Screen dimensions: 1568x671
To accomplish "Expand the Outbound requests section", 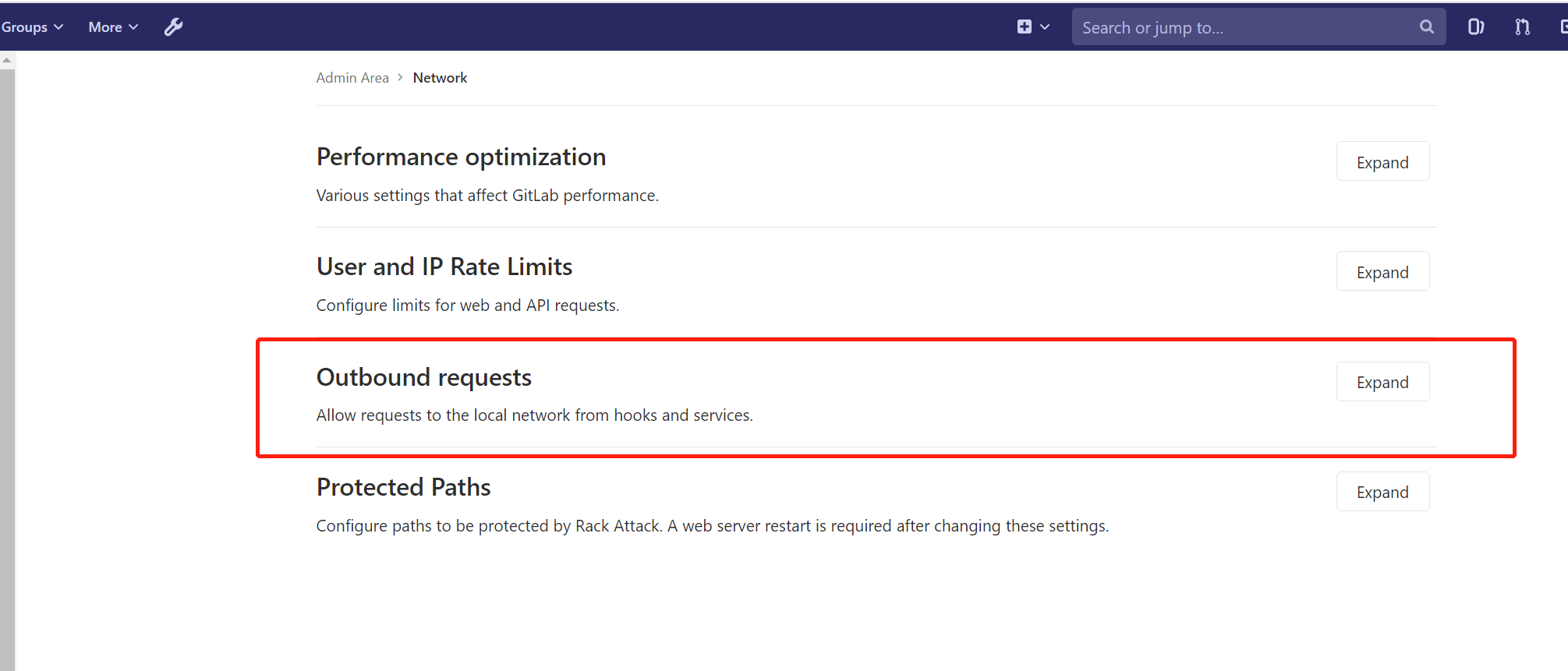I will coord(1382,382).
